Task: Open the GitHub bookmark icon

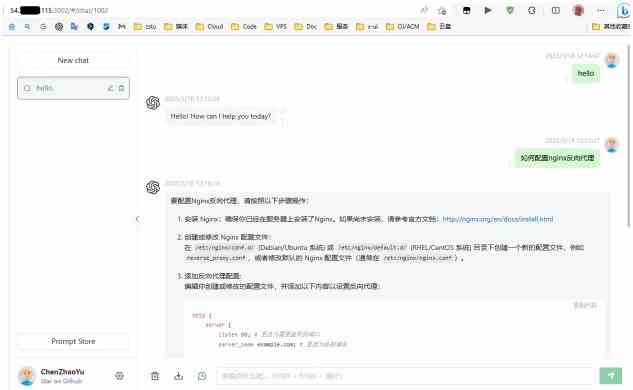Action: [x=90, y=27]
